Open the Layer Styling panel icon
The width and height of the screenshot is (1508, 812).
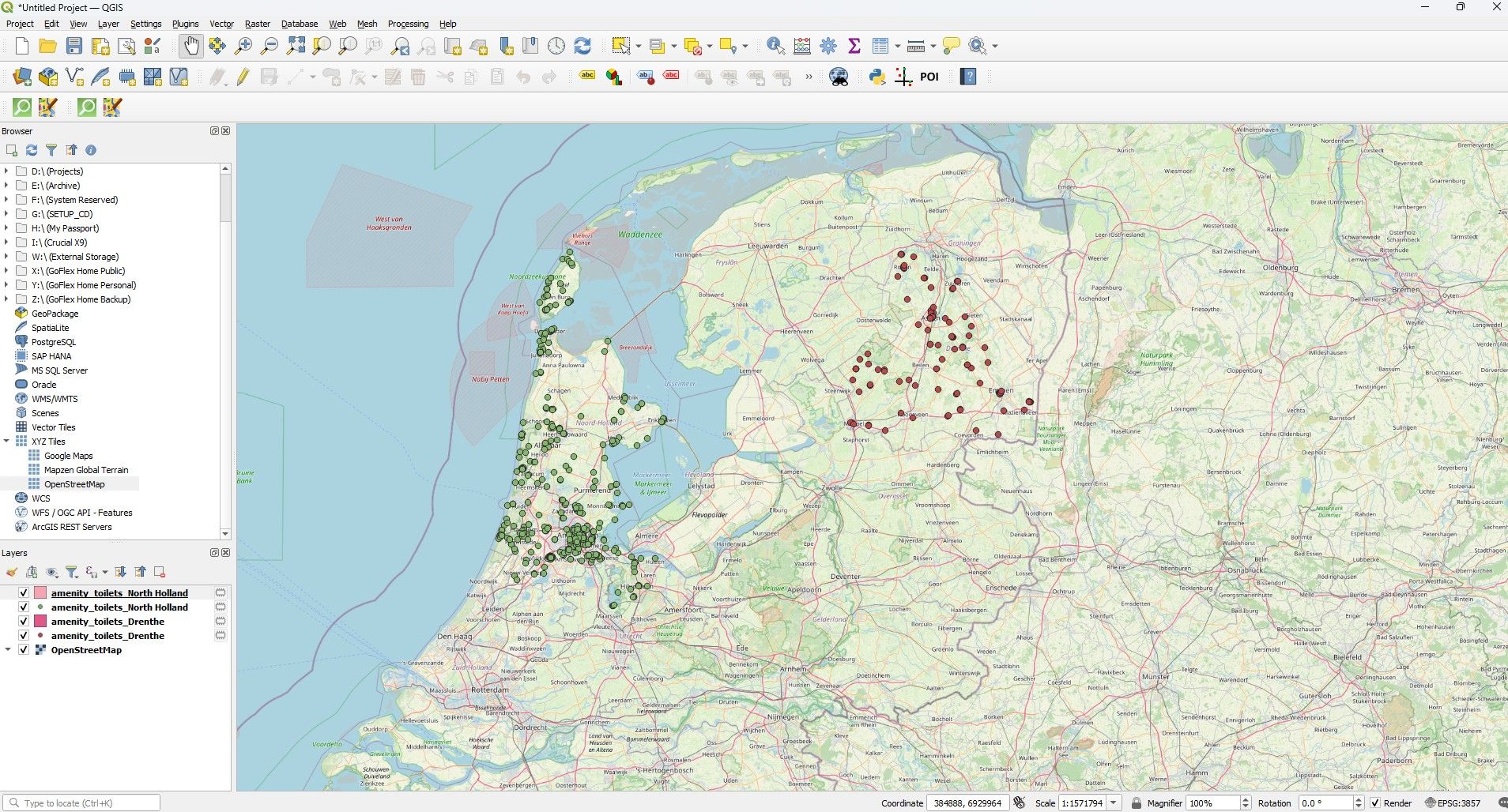[x=11, y=572]
